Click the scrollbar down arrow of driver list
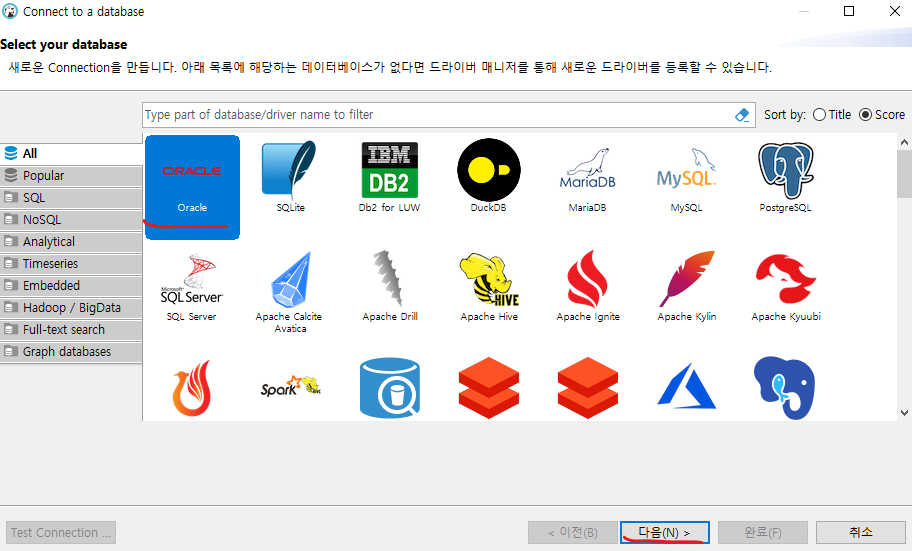 point(904,413)
